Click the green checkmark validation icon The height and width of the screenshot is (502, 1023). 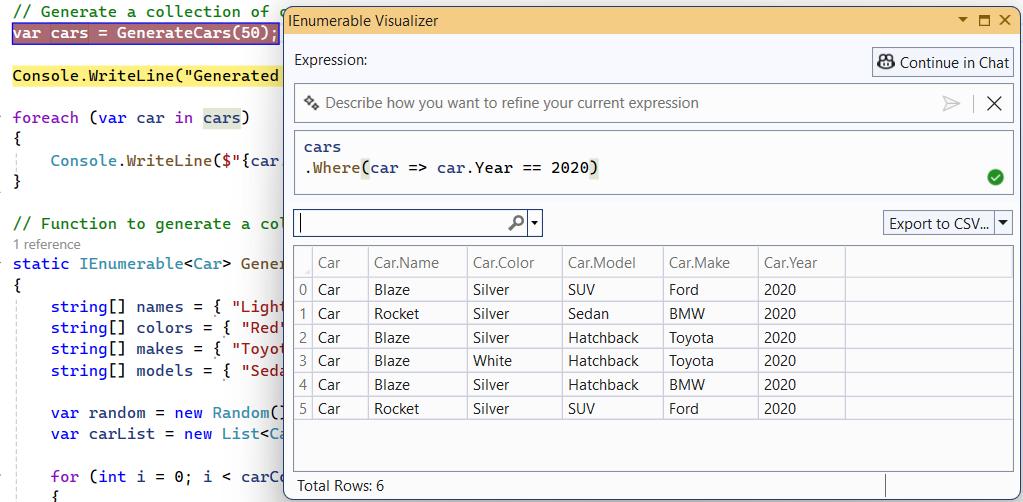coord(995,177)
